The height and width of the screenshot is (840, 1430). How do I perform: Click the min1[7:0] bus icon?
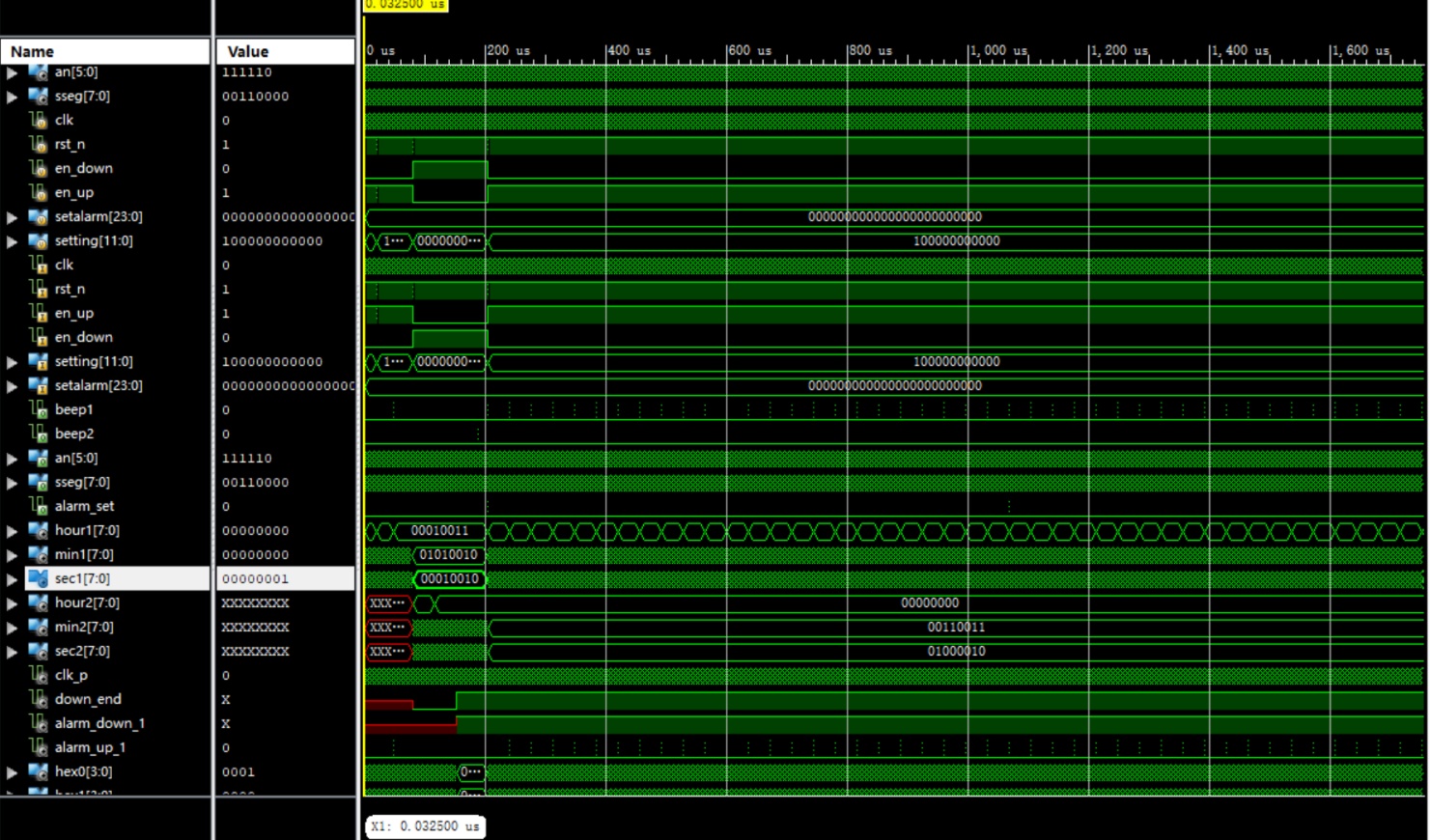click(x=39, y=554)
